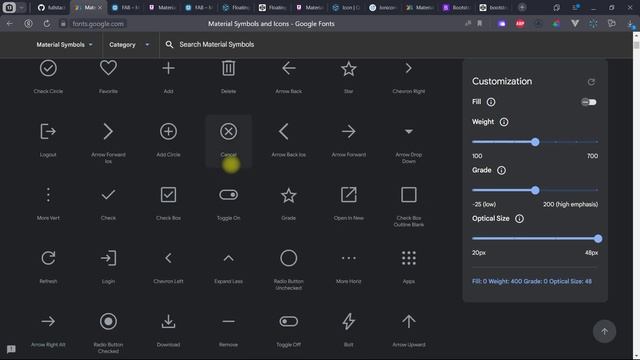Open a new browser tab
Image resolution: width=640 pixels, height=360 pixels.
(x=522, y=7)
